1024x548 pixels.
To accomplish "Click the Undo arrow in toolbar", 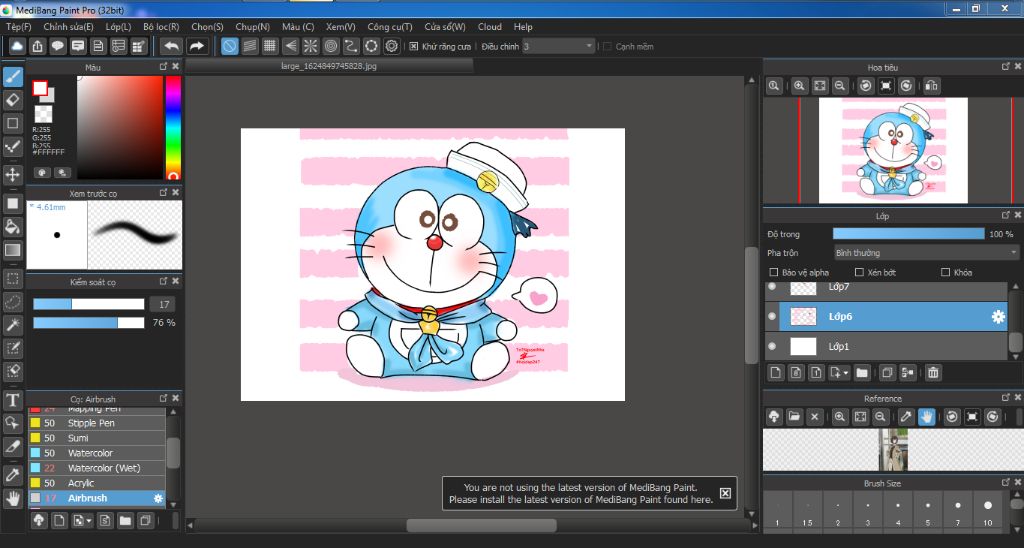I will 171,46.
